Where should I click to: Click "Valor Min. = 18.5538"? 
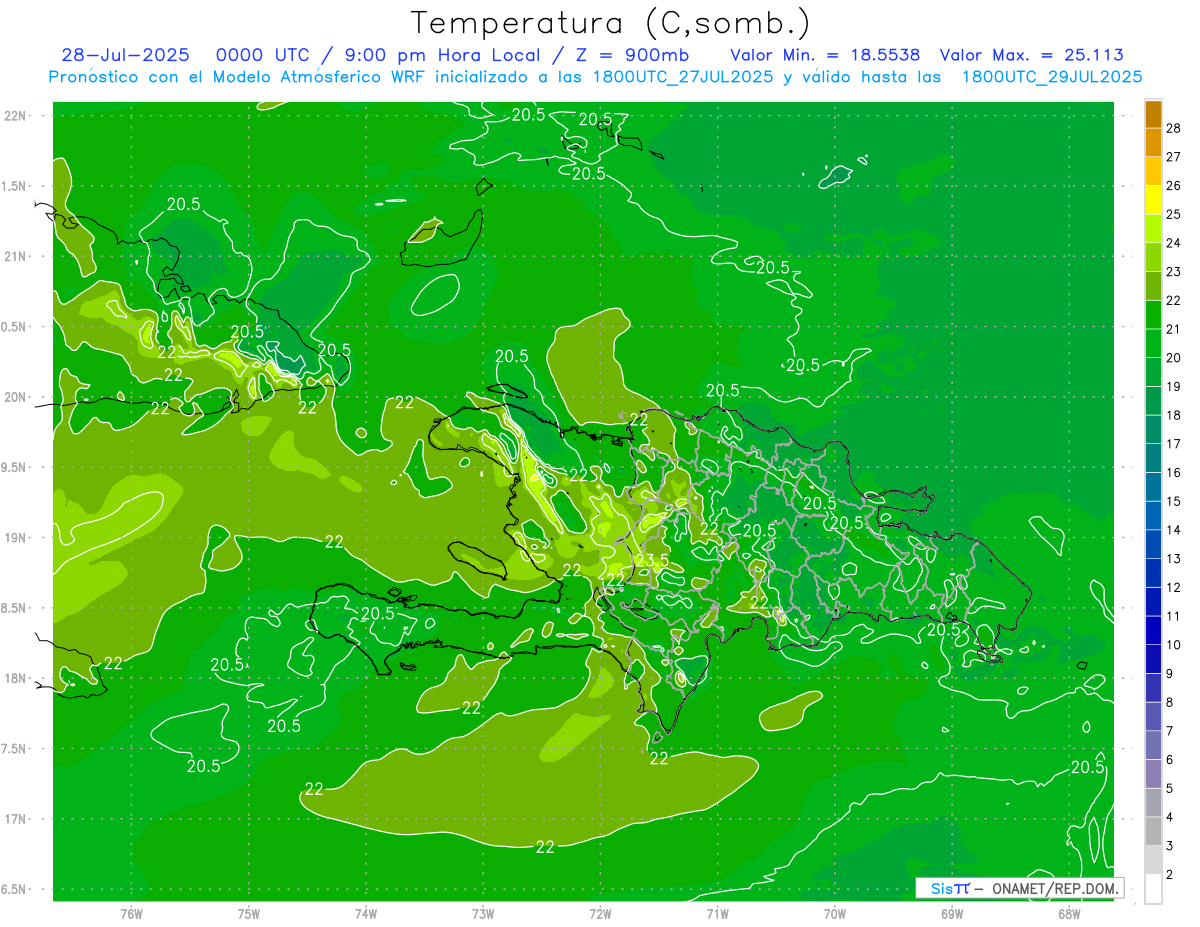[825, 55]
